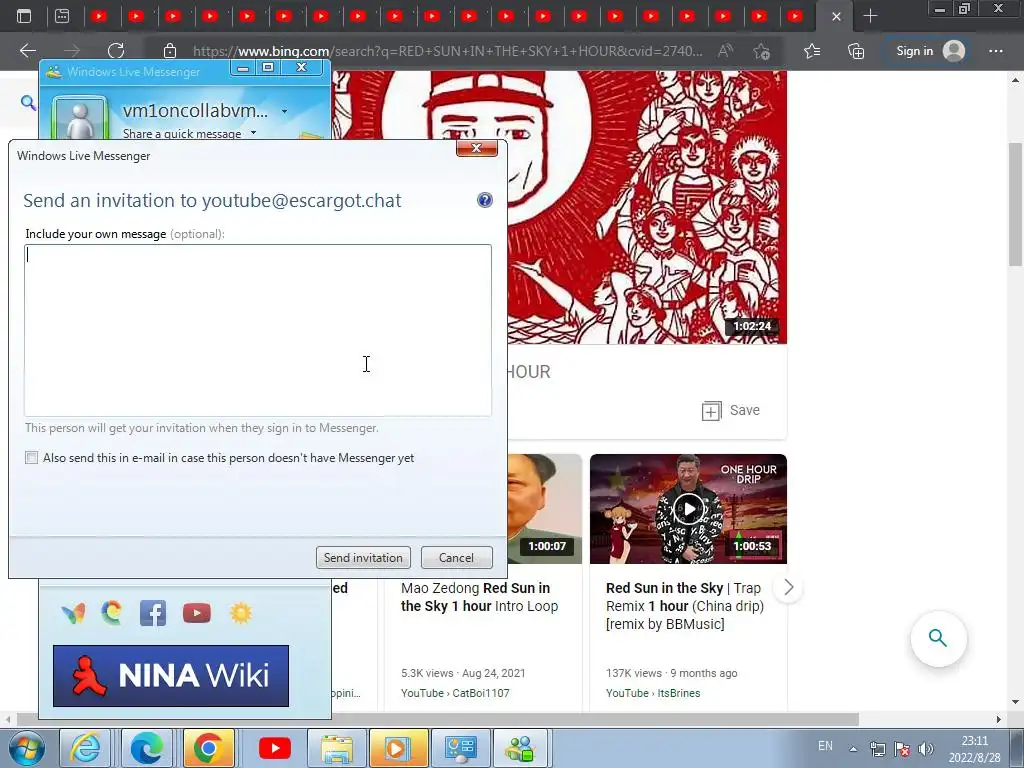Add this page to favorites star icon

coord(761,51)
